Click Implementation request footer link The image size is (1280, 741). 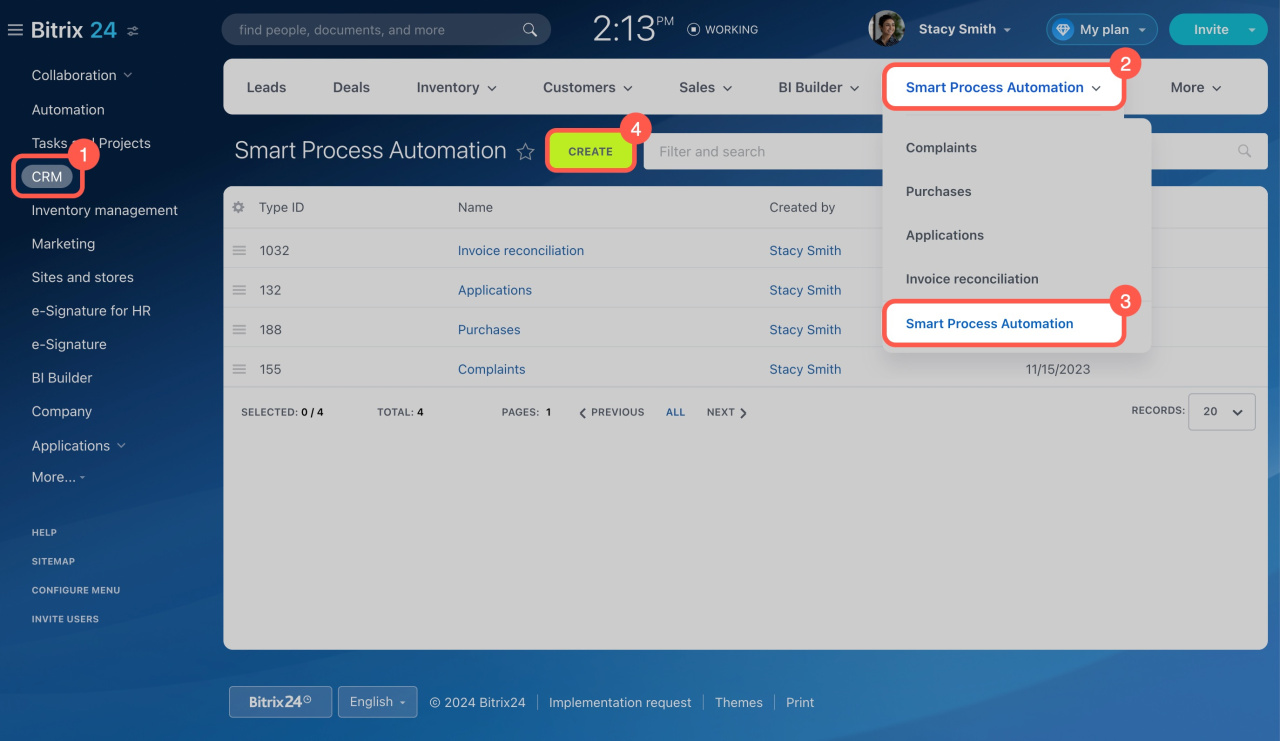[620, 702]
